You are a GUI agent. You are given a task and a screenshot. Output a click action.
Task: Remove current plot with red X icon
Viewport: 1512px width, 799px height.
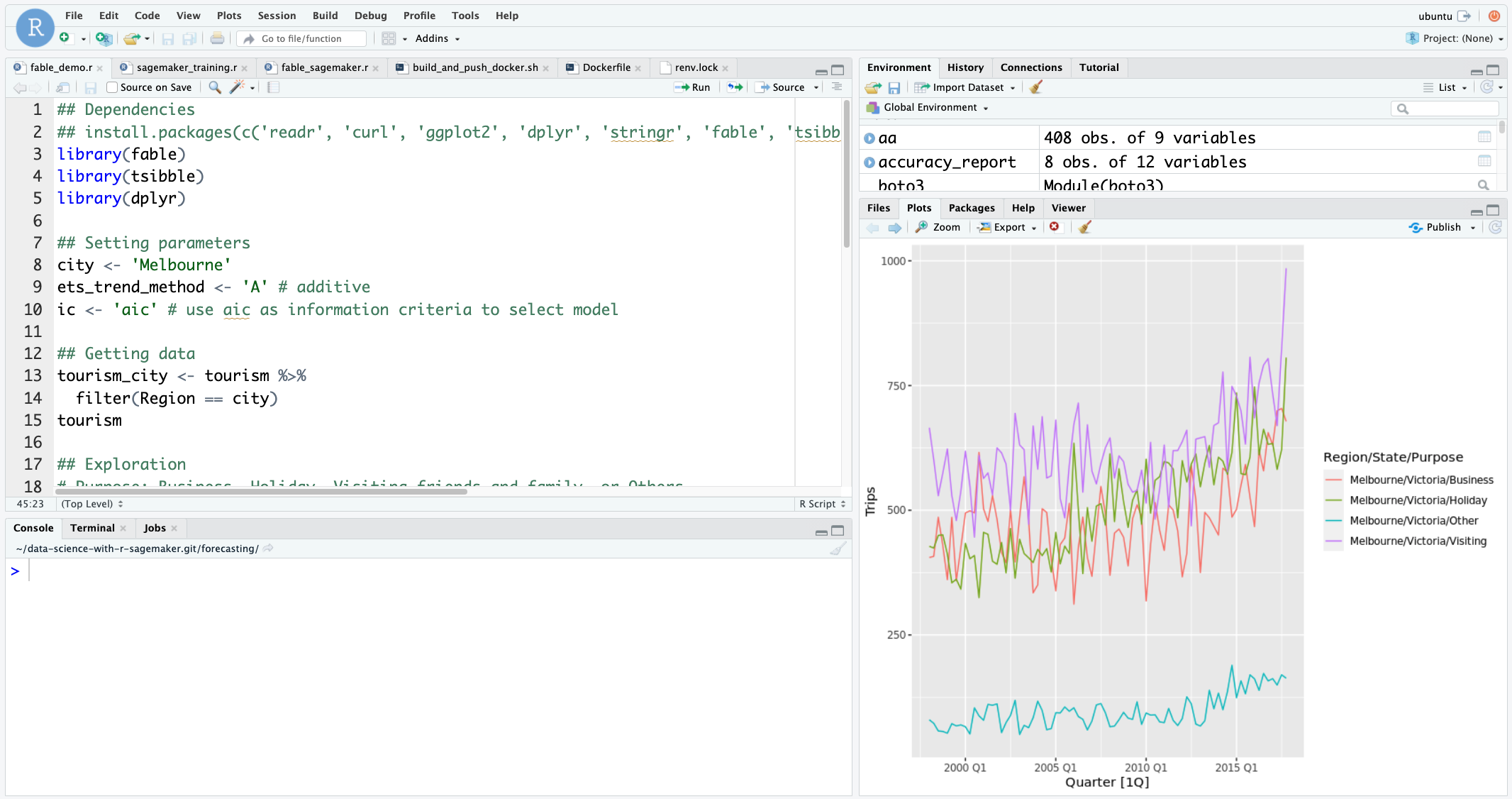1055,227
